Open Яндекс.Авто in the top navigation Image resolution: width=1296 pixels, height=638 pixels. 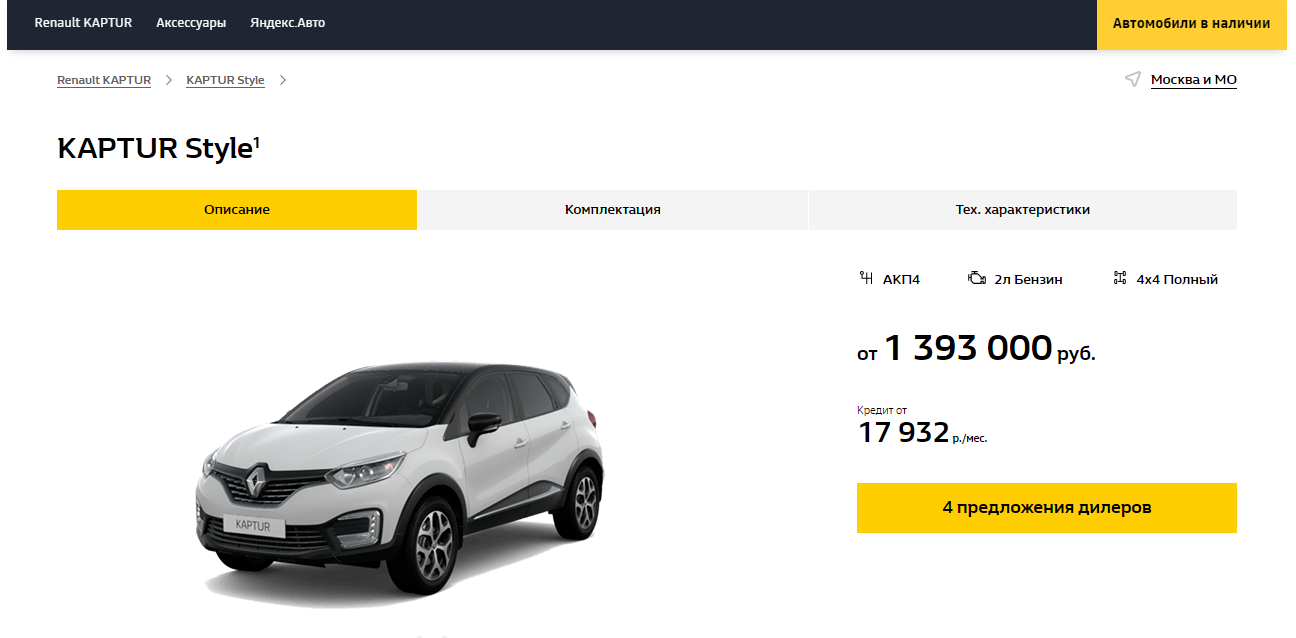(287, 23)
